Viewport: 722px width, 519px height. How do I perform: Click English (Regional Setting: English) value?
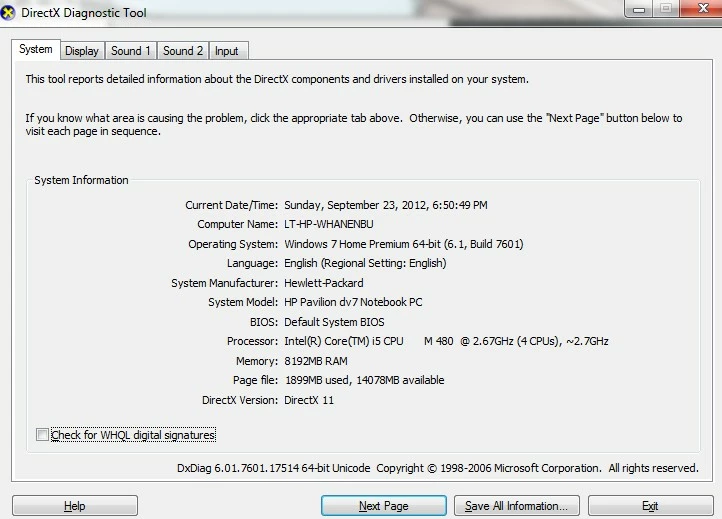point(365,263)
